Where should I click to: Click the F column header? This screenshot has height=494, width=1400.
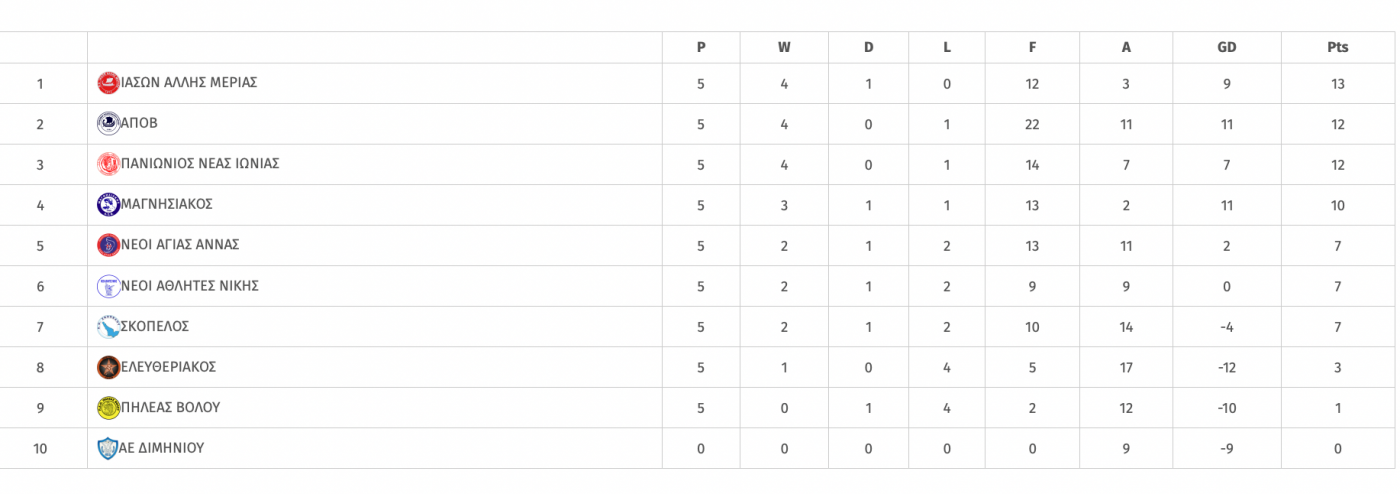pos(1032,47)
